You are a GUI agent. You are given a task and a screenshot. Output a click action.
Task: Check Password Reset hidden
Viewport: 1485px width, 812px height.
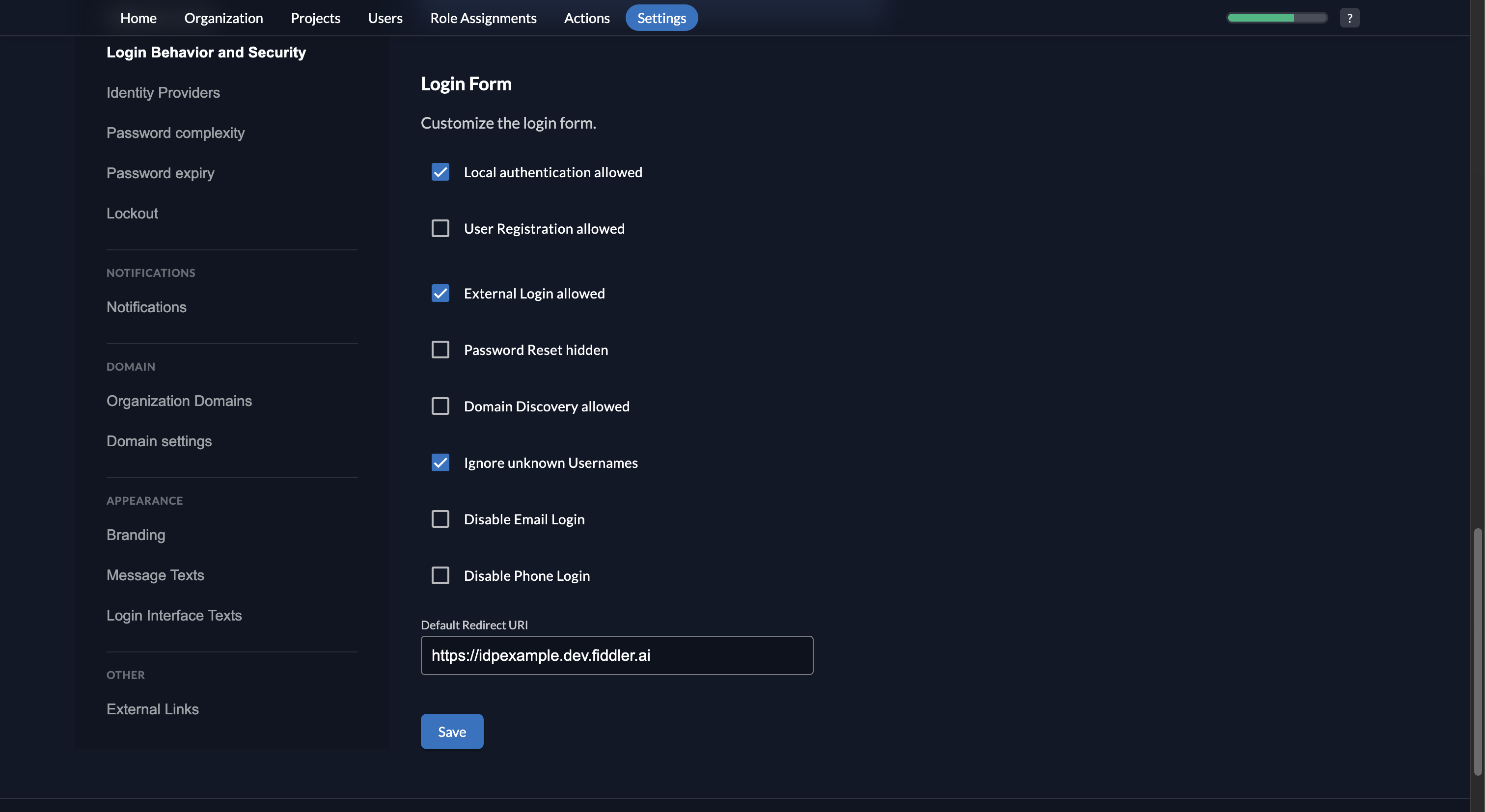(x=440, y=349)
